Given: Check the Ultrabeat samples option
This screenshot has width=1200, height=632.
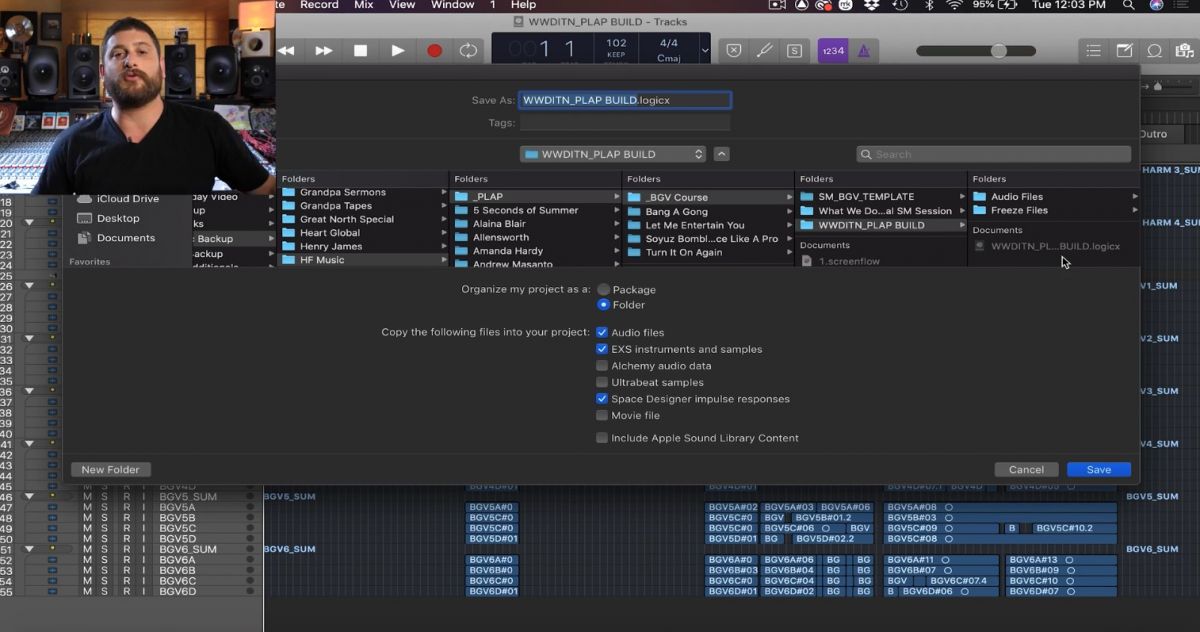Looking at the screenshot, I should [x=602, y=382].
